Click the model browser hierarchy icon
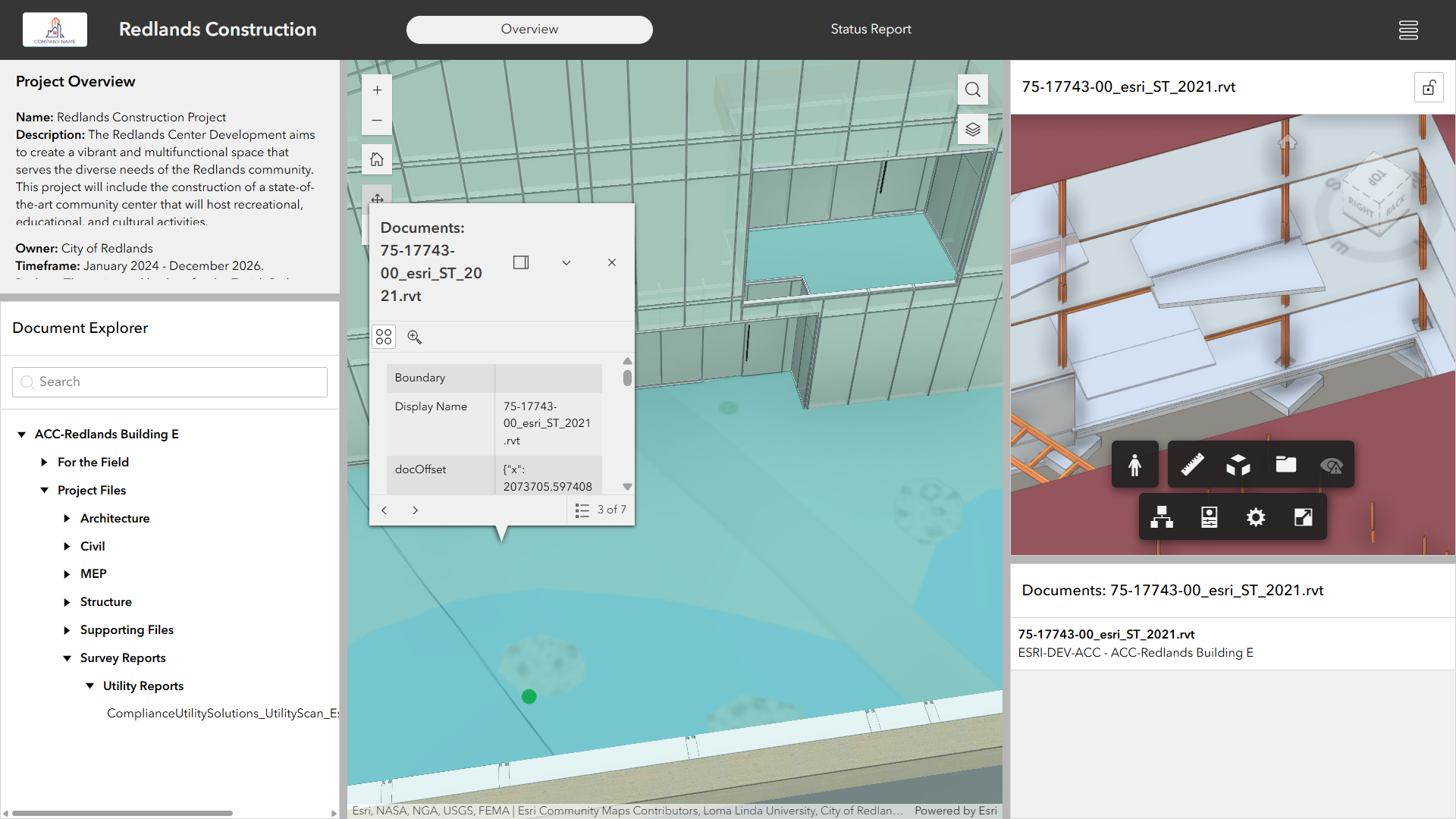 1163,516
